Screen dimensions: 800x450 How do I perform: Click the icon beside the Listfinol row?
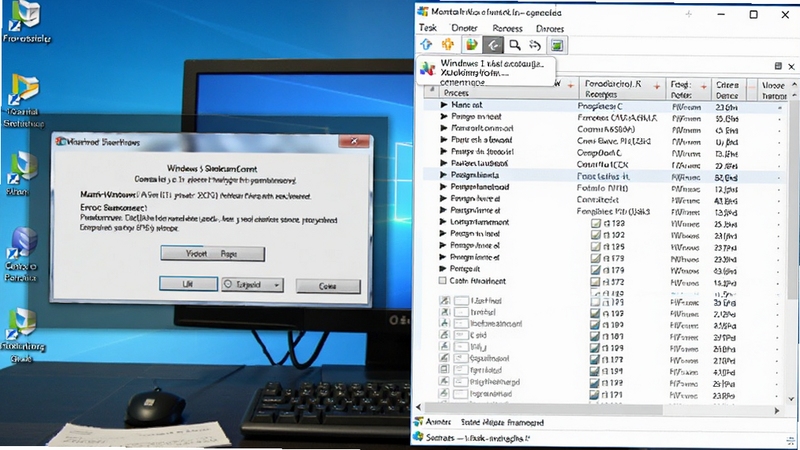pyautogui.click(x=444, y=301)
